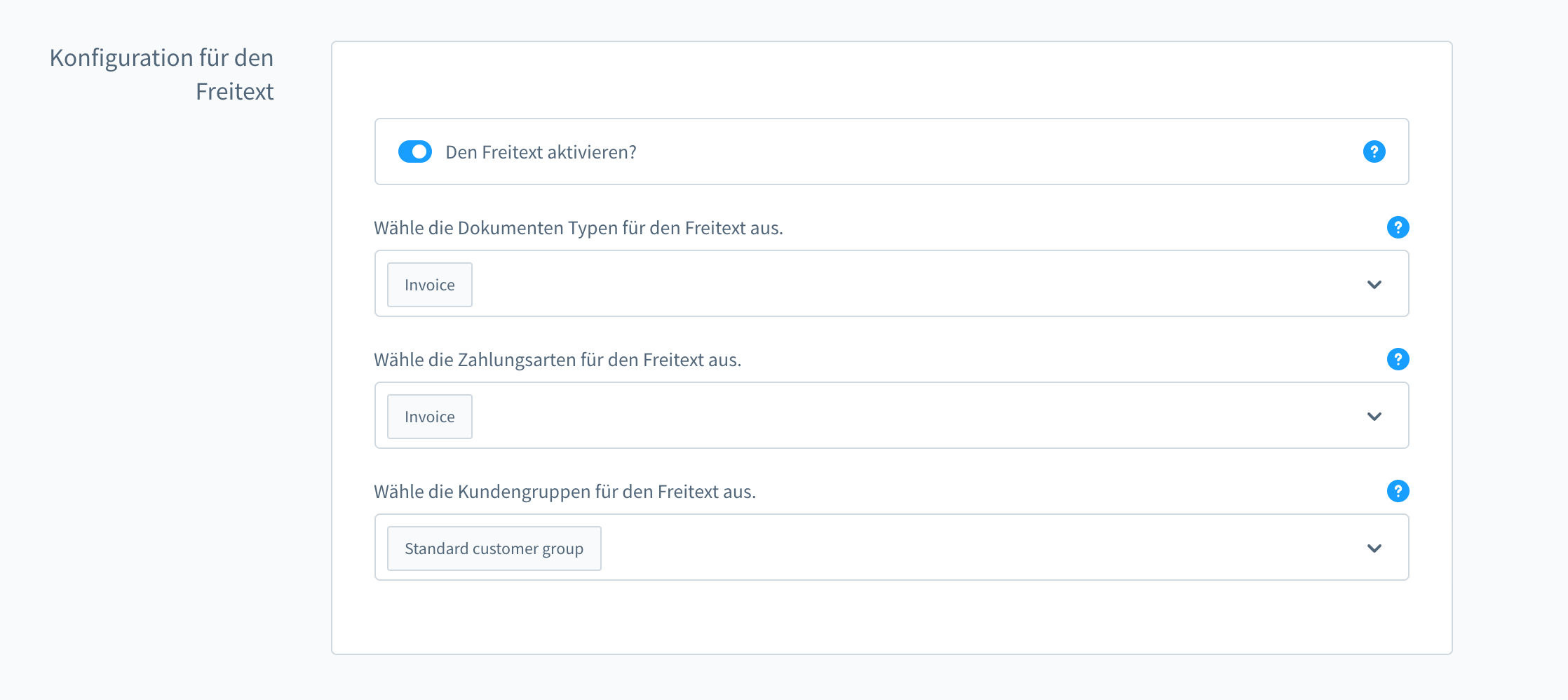
Task: Expand the Zahlungsarten dropdown chevron
Action: [x=1374, y=417]
